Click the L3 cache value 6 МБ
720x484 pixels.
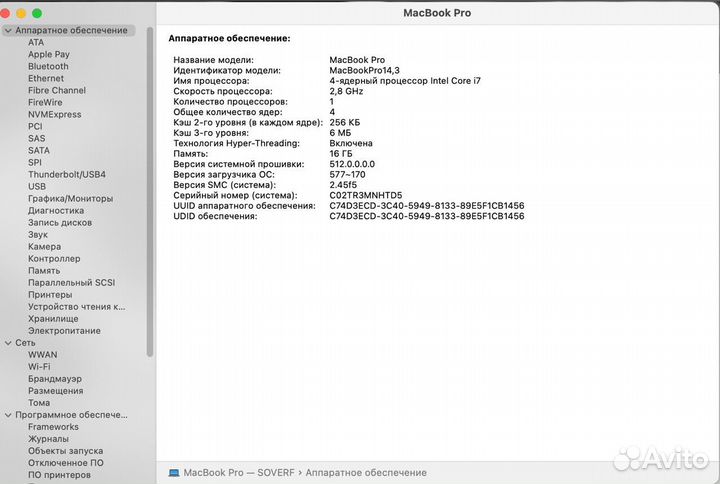pyautogui.click(x=340, y=133)
